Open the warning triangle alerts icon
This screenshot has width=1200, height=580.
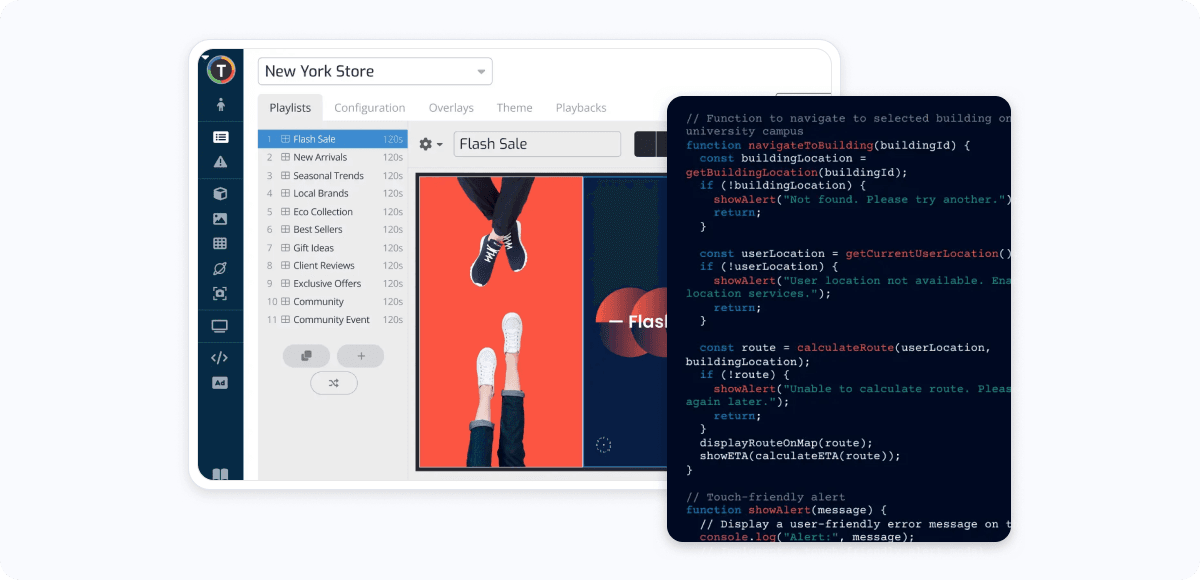coord(220,162)
